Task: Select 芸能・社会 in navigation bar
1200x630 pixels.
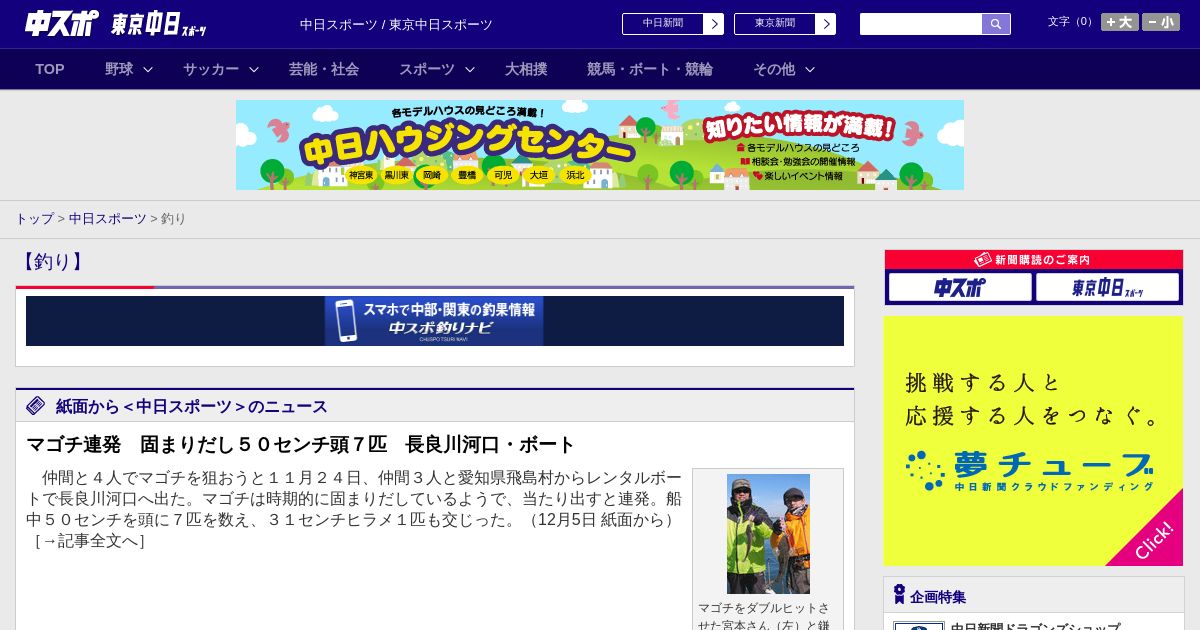Action: pos(324,69)
